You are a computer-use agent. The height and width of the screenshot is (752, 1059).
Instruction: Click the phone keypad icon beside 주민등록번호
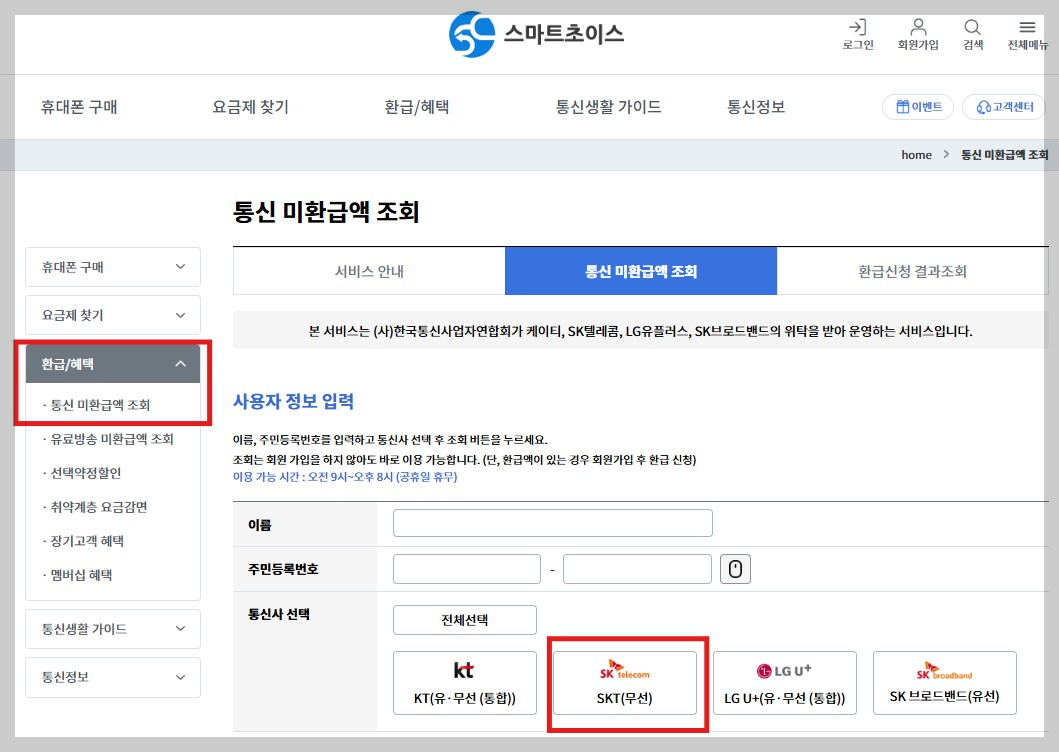(x=735, y=568)
